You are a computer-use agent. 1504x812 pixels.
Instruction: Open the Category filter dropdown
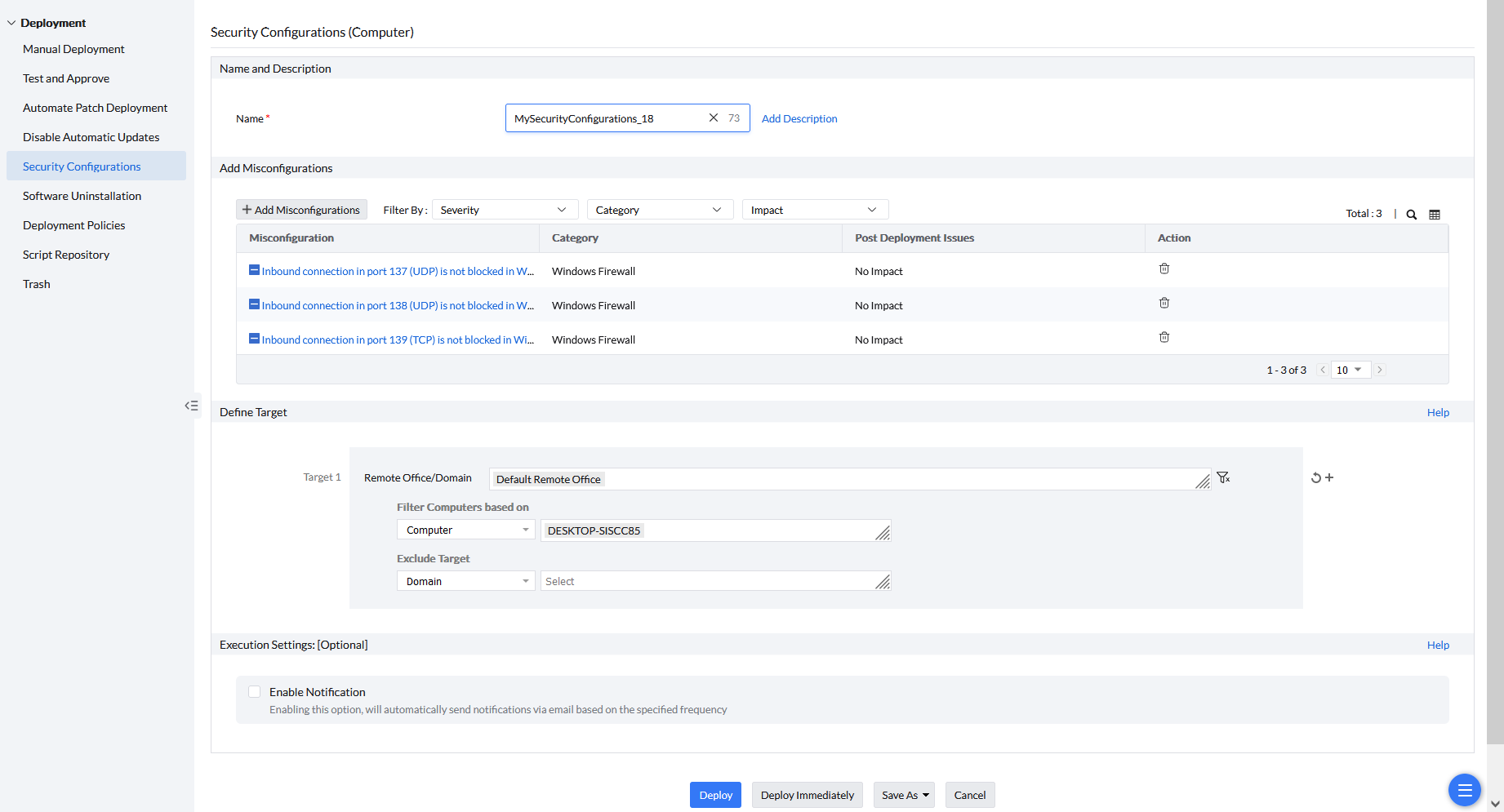tap(659, 210)
